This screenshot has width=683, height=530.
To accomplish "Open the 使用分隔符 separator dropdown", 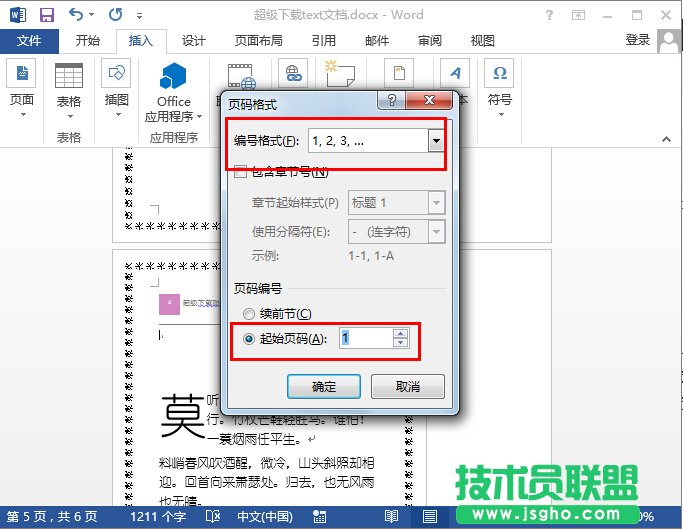I will click(435, 231).
